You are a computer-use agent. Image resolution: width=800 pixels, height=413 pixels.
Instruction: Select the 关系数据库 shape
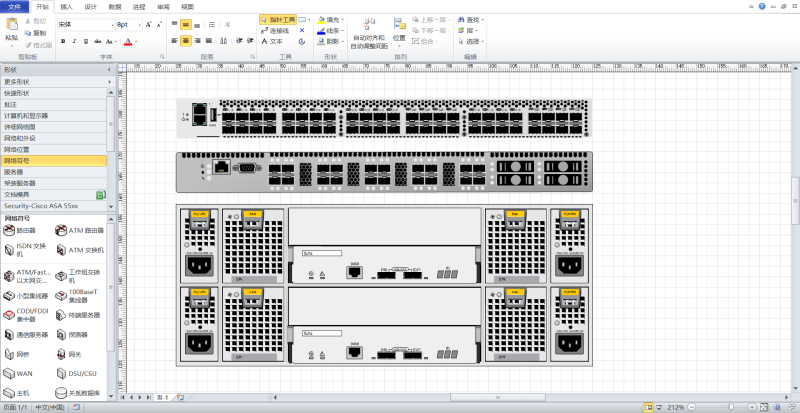[78, 393]
